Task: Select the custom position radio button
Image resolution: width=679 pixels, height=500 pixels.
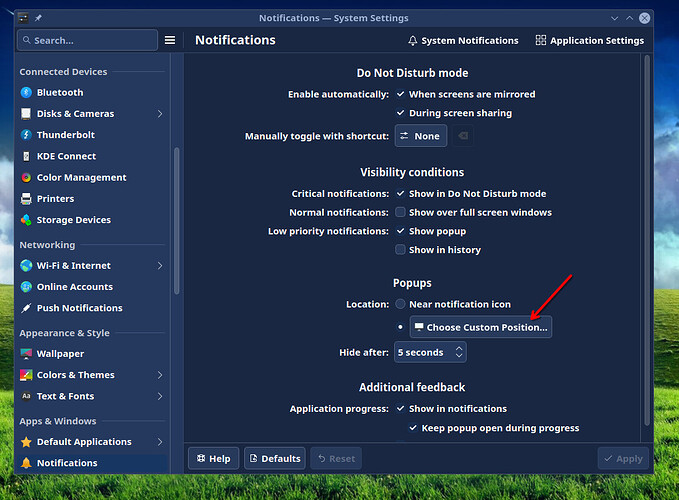Action: pos(400,327)
